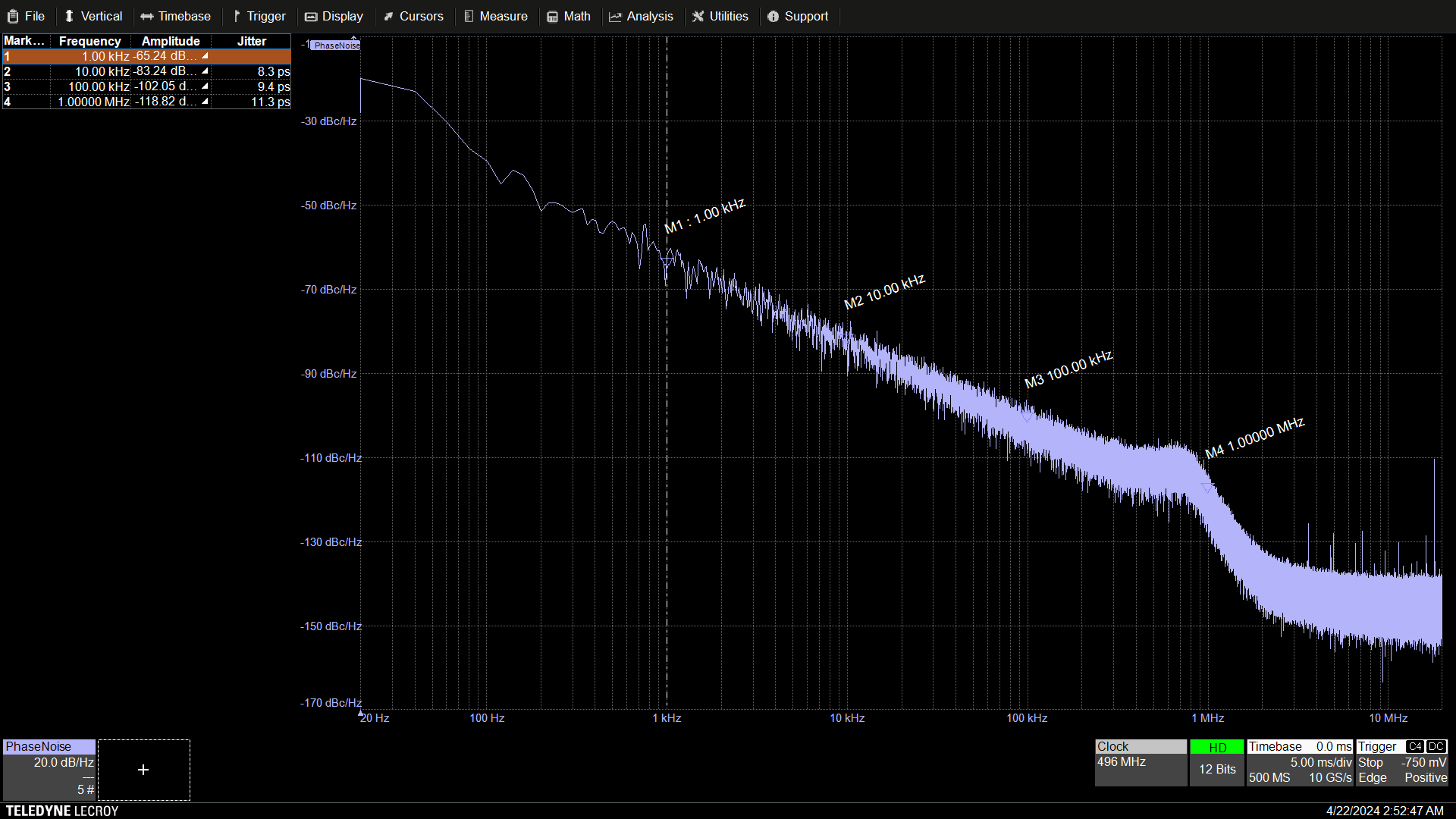Click the Math menu calculator icon

click(552, 17)
